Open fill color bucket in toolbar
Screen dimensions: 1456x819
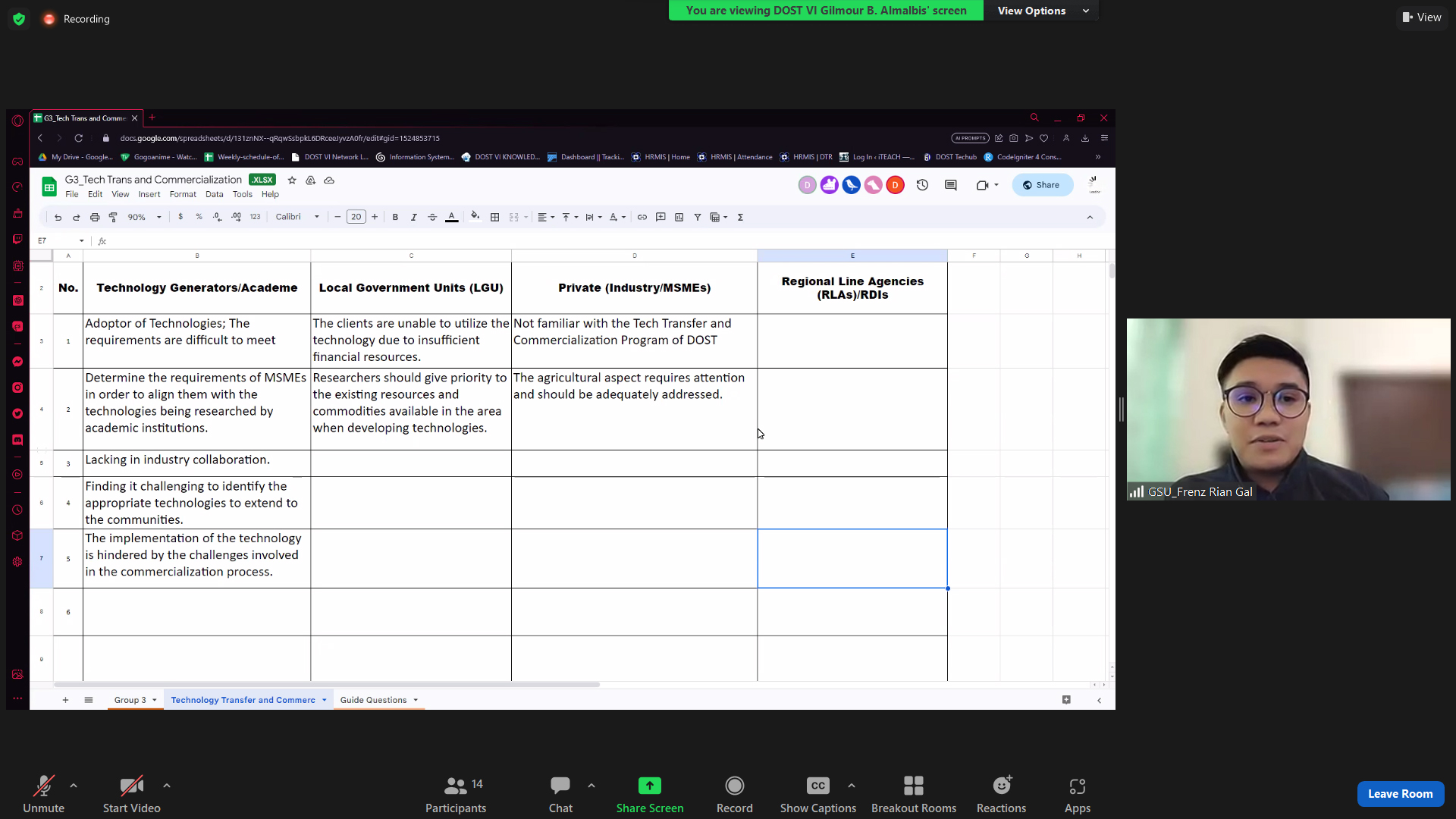(475, 217)
